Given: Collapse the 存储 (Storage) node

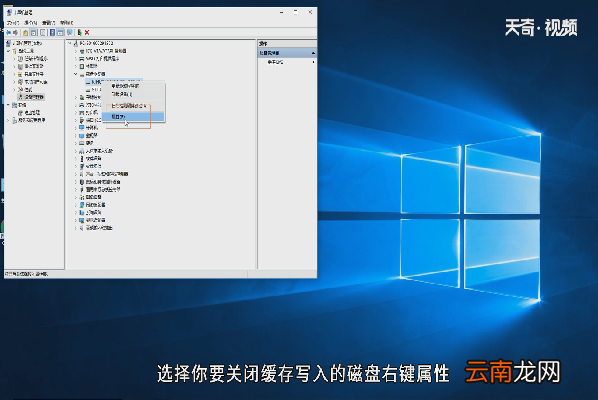Looking at the screenshot, I should [x=9, y=105].
